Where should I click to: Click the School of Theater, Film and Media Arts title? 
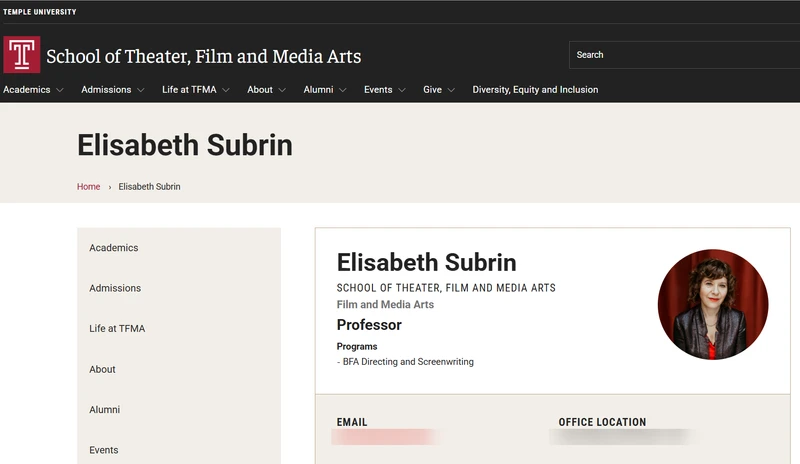204,56
